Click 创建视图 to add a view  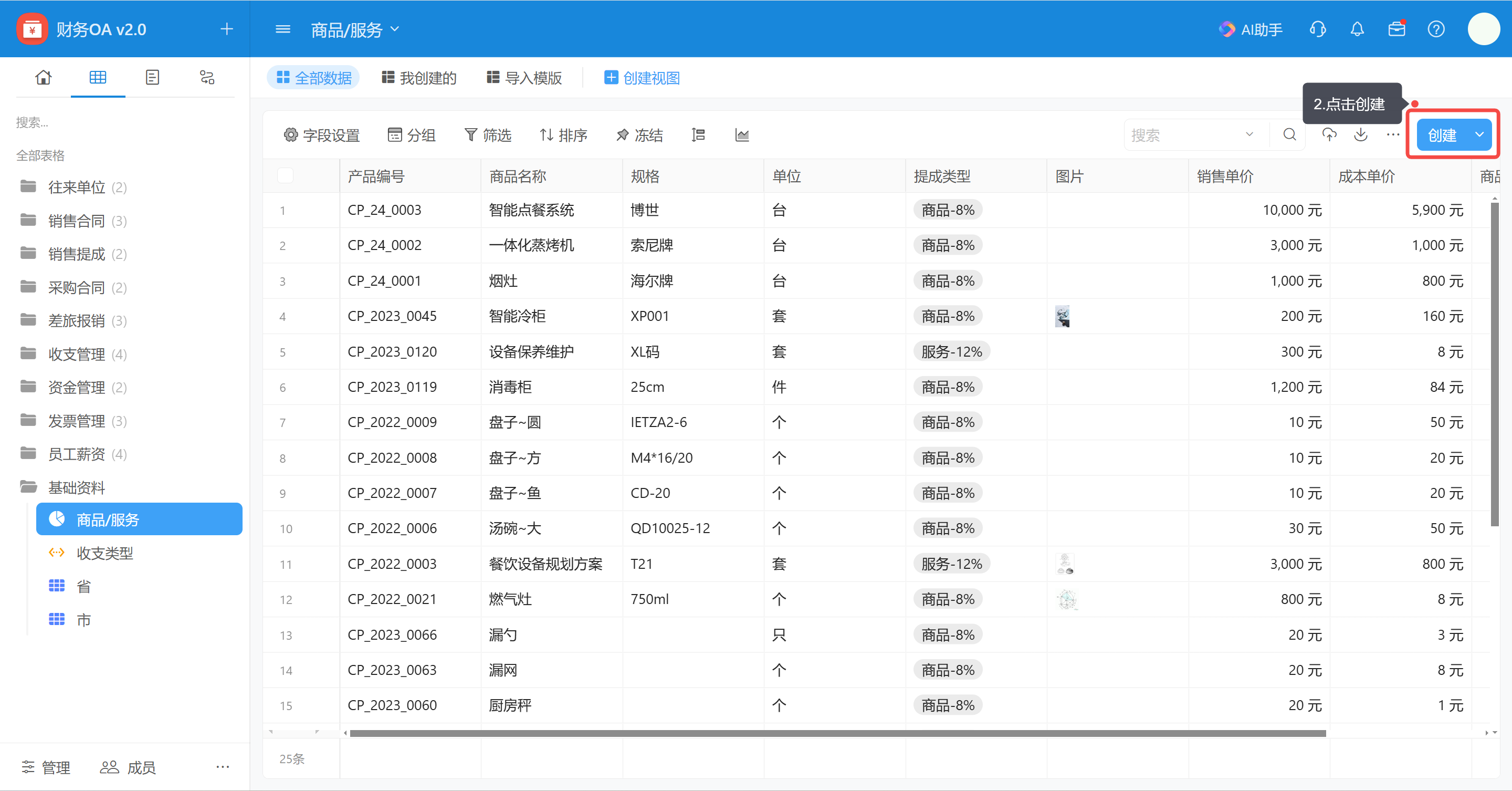642,78
